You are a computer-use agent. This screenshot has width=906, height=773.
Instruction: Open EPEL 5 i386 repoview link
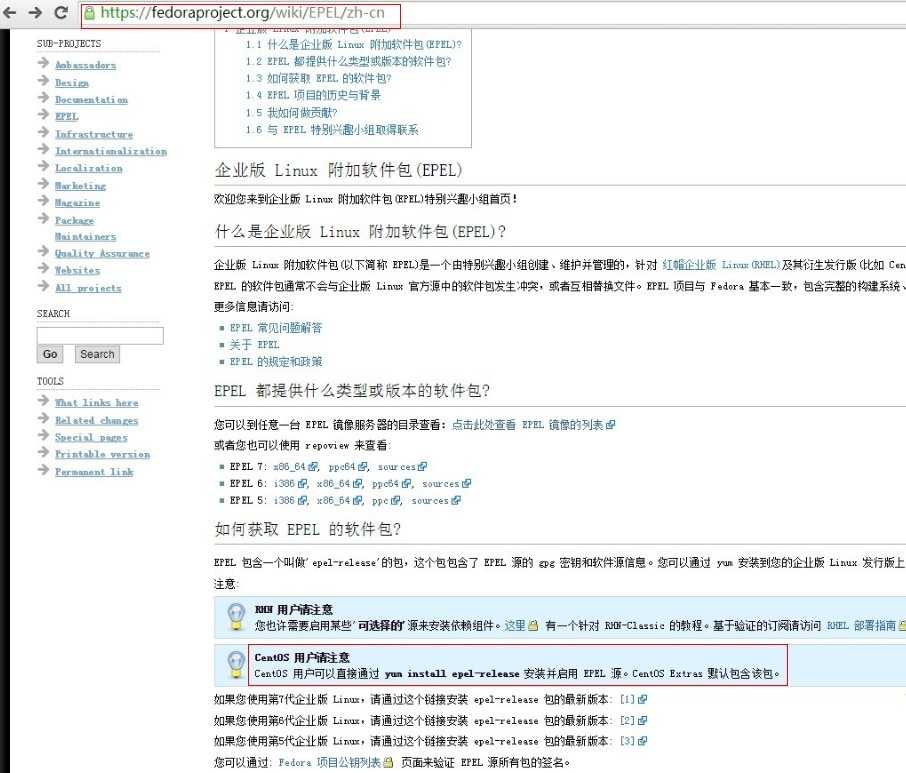click(290, 500)
